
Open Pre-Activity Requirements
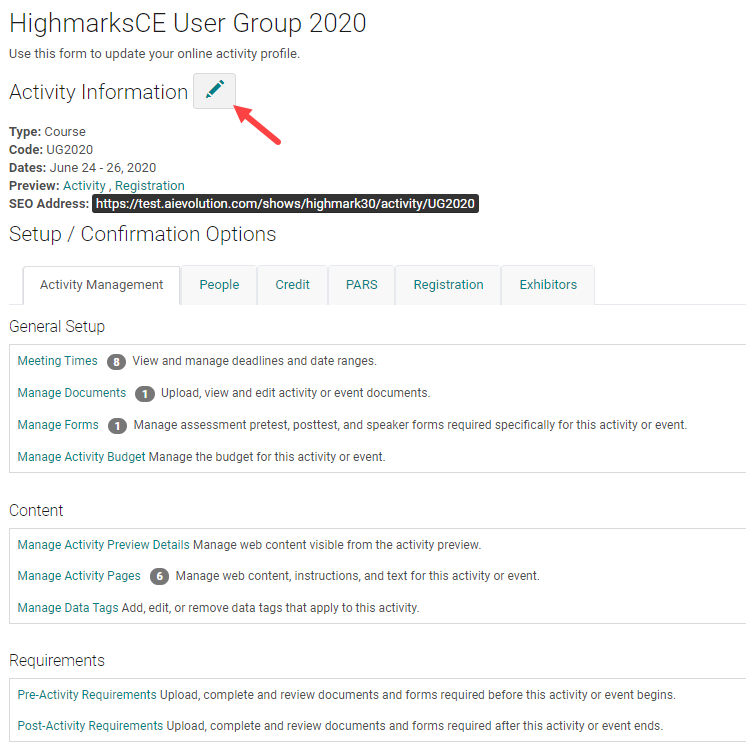click(x=87, y=695)
